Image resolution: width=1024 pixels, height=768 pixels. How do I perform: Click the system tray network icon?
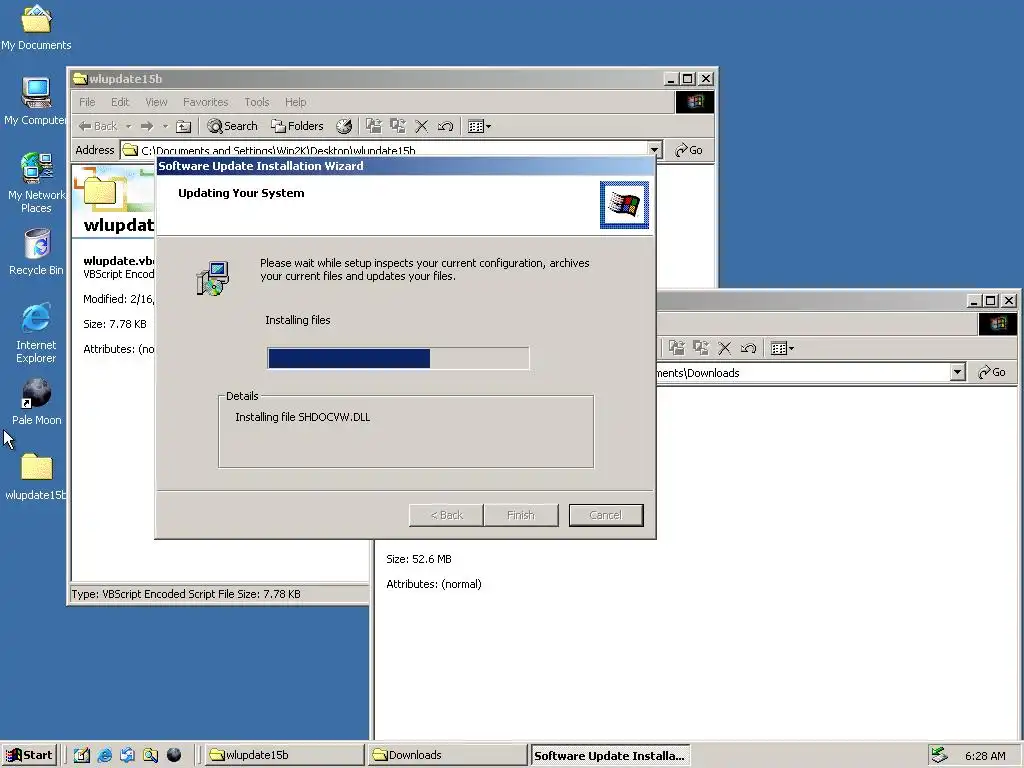pyautogui.click(x=939, y=755)
